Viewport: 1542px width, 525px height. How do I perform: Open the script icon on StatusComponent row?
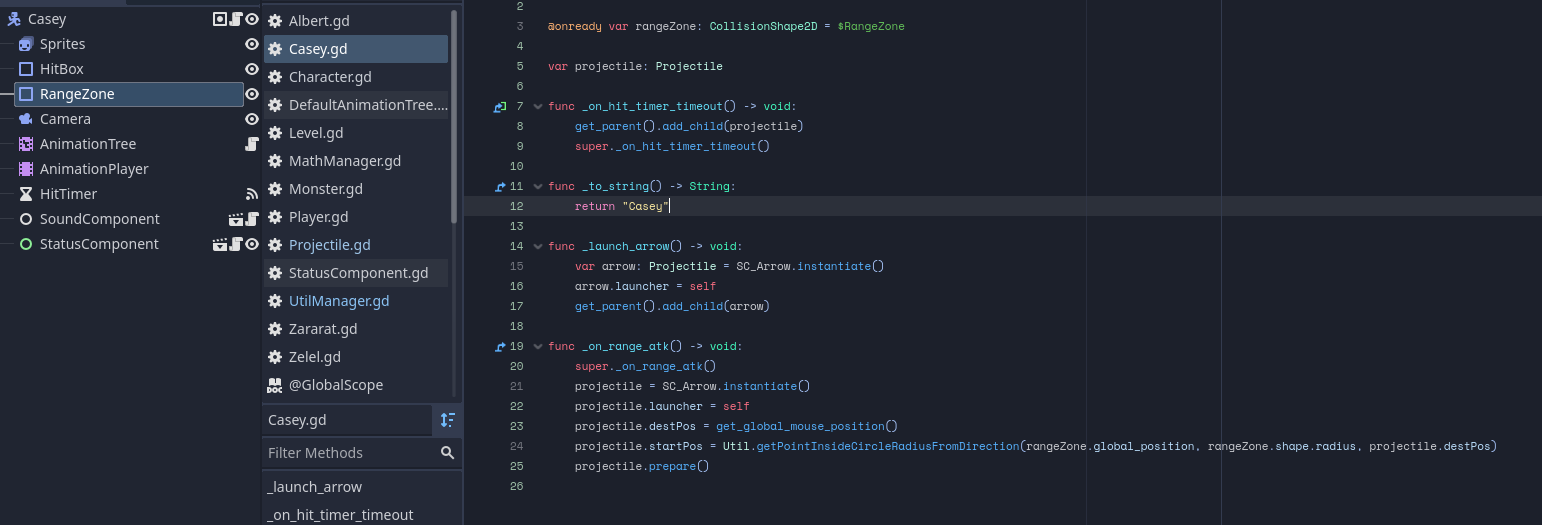(x=236, y=244)
